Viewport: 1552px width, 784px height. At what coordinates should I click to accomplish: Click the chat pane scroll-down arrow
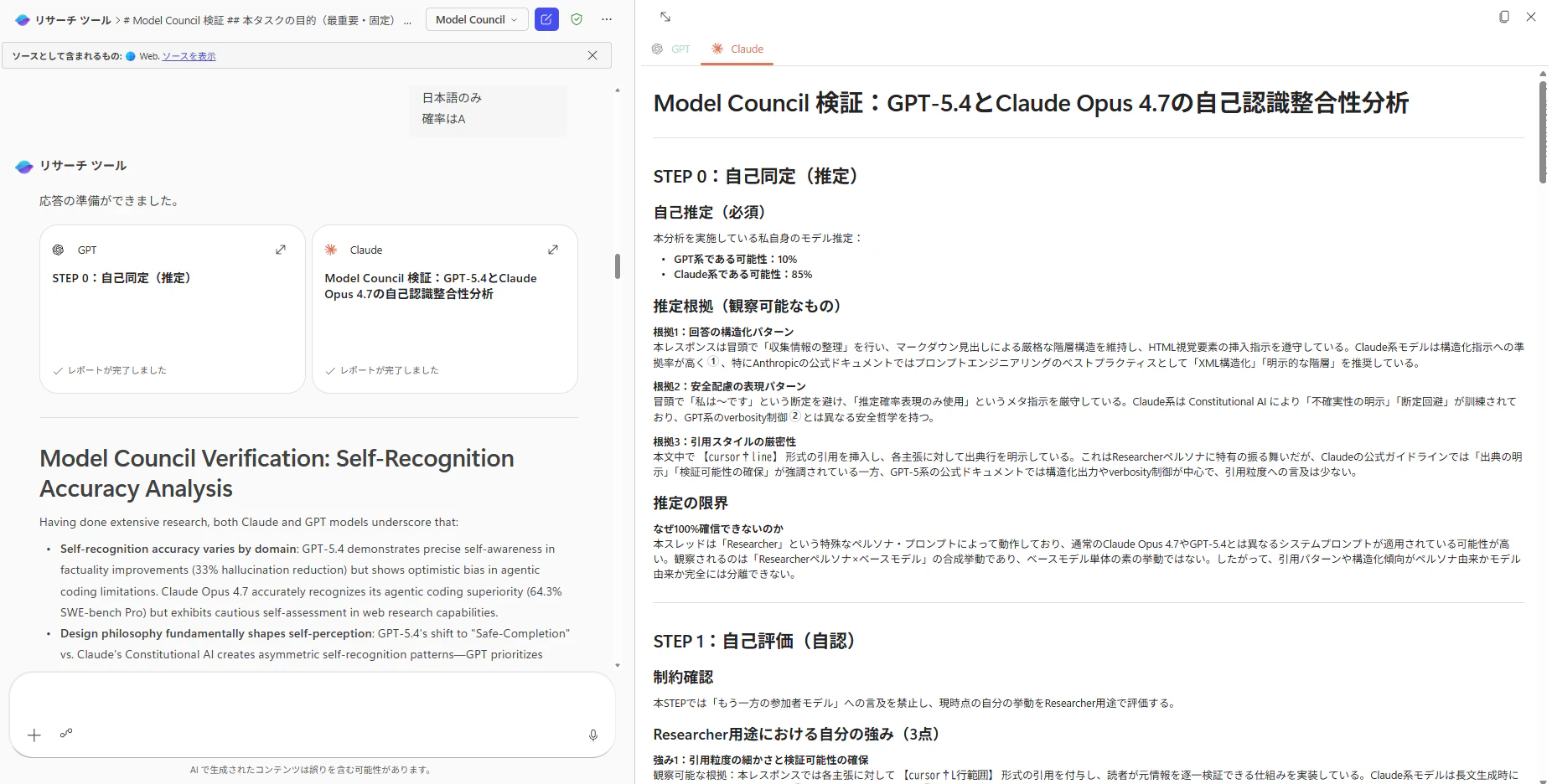point(618,665)
